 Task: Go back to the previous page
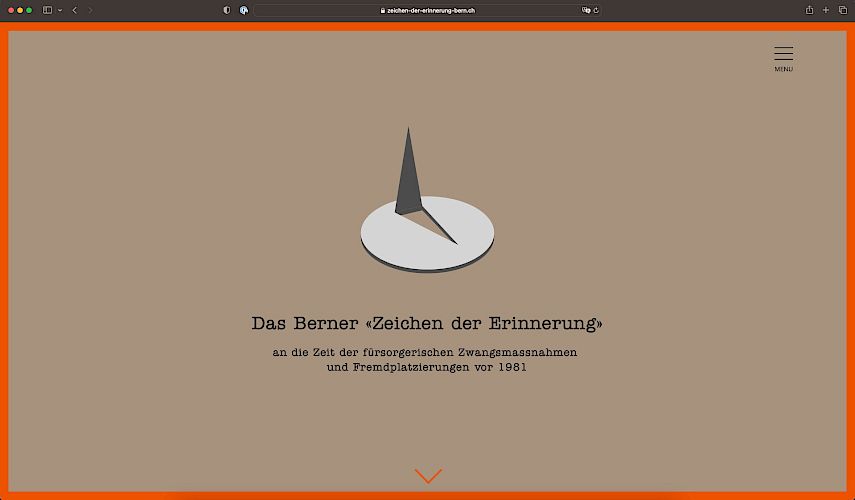click(x=74, y=10)
